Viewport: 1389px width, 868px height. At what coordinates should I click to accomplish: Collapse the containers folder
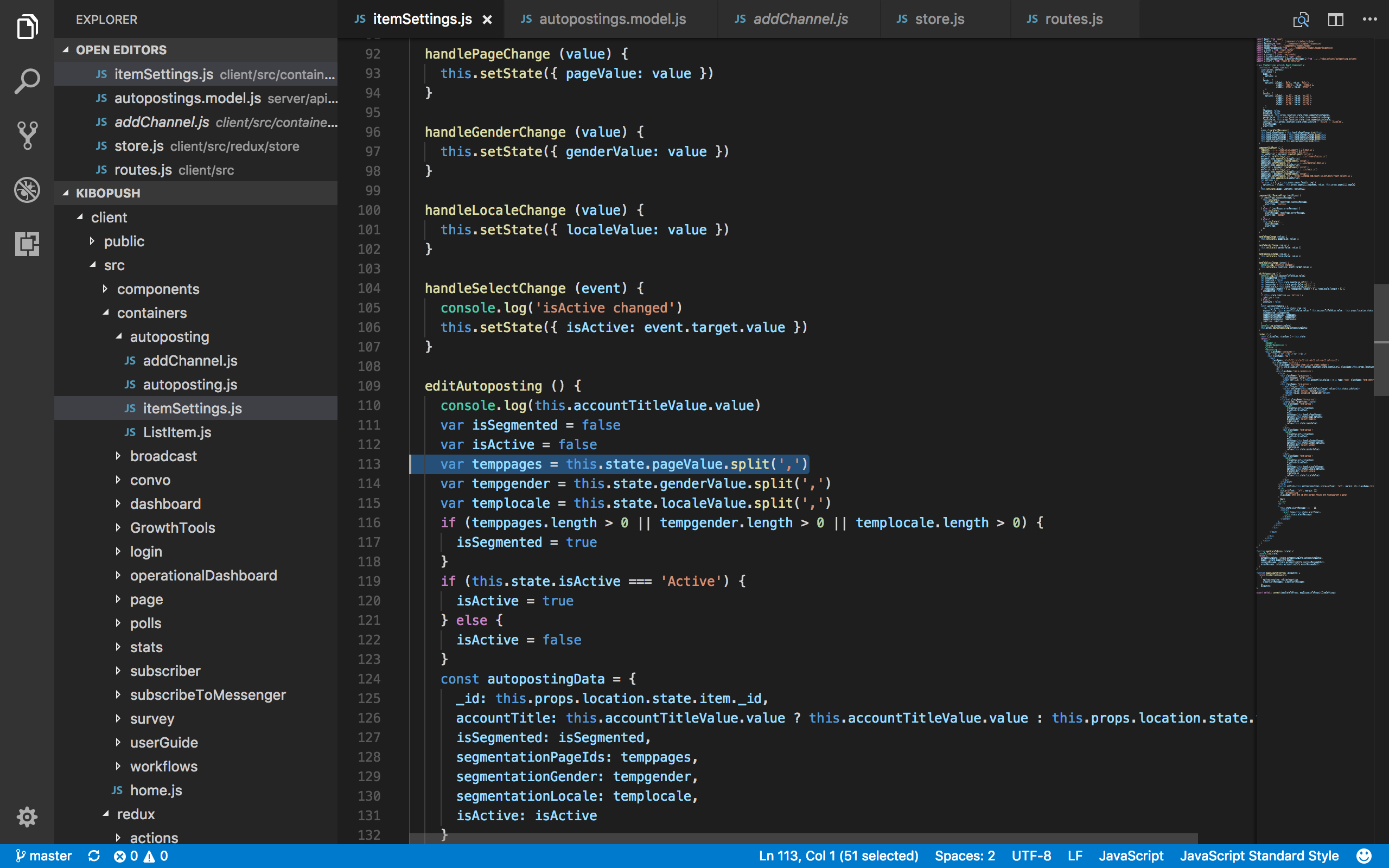point(196,313)
